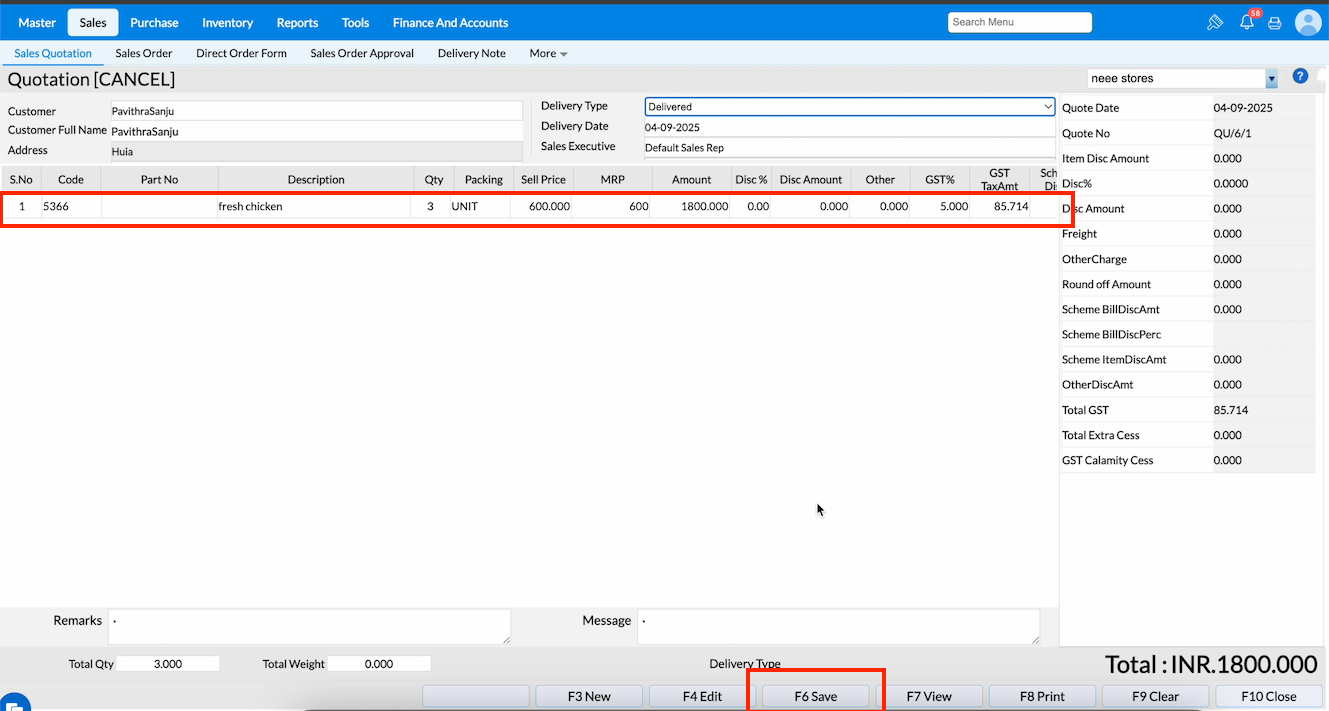Click the F8 Print button
1329x711 pixels.
[1042, 696]
